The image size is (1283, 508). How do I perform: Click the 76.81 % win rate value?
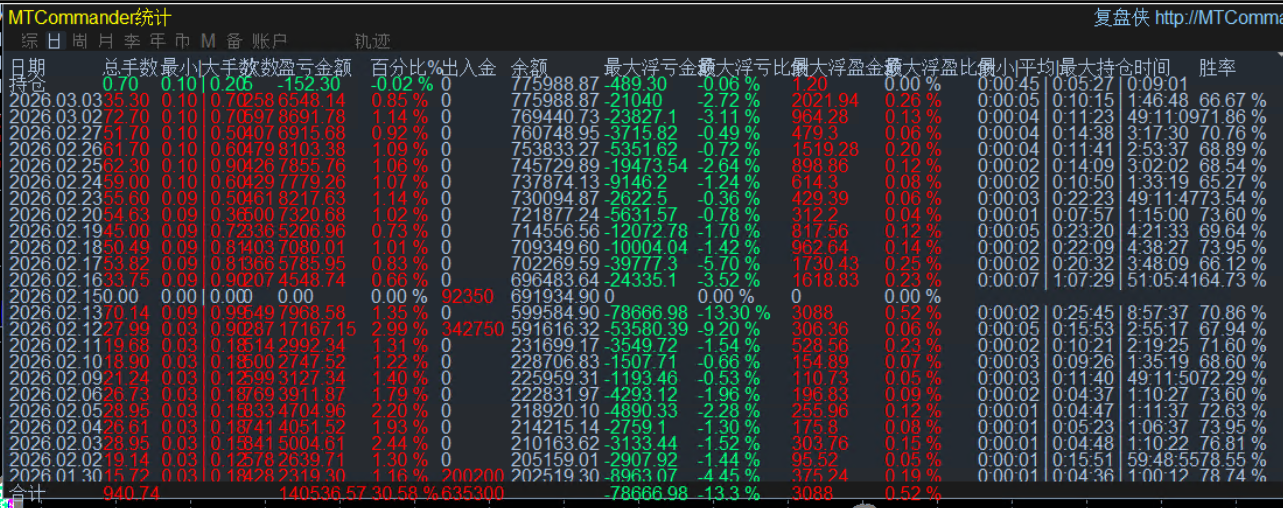tap(1233, 443)
